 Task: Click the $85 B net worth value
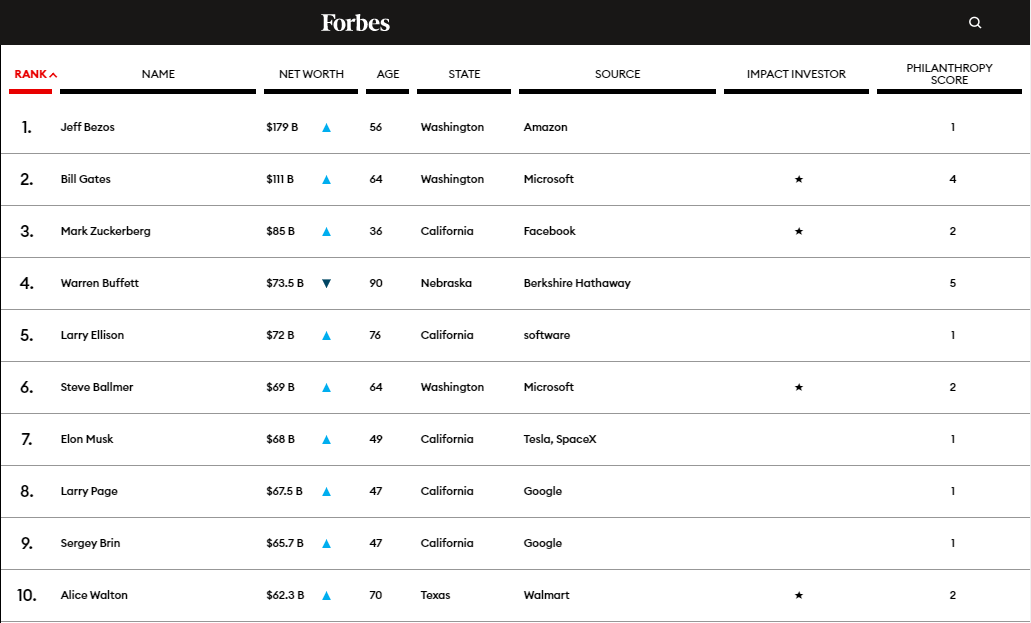(281, 231)
